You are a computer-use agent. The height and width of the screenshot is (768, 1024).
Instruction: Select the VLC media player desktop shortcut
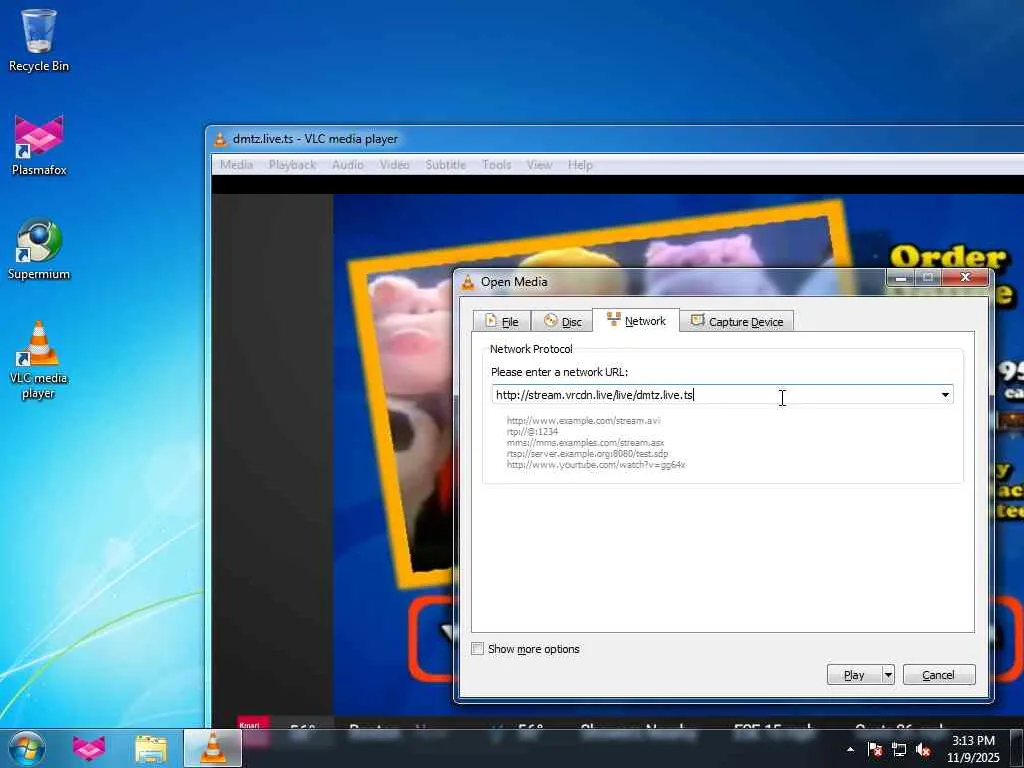(39, 360)
